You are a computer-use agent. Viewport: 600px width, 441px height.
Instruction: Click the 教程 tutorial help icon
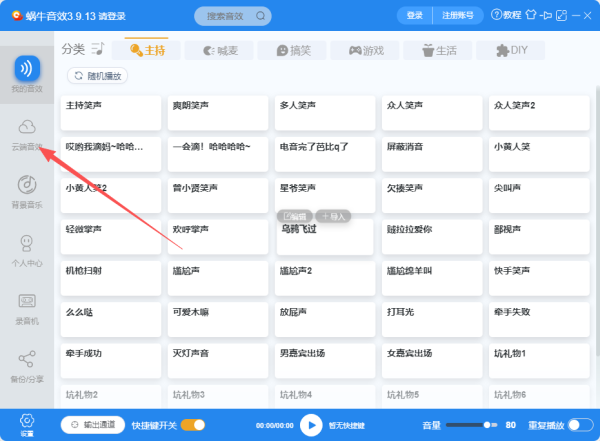coord(506,15)
